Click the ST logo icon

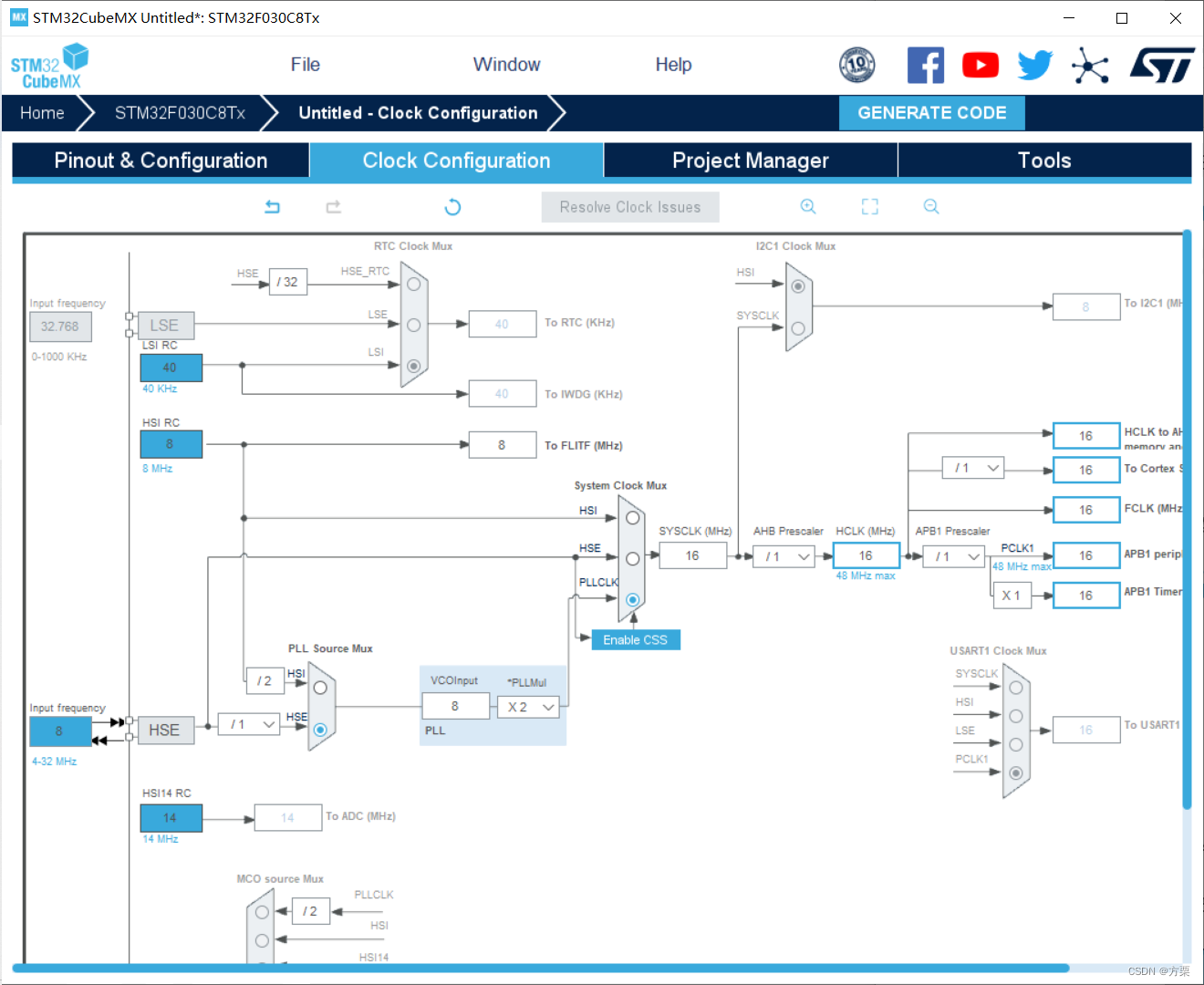pos(1163,66)
